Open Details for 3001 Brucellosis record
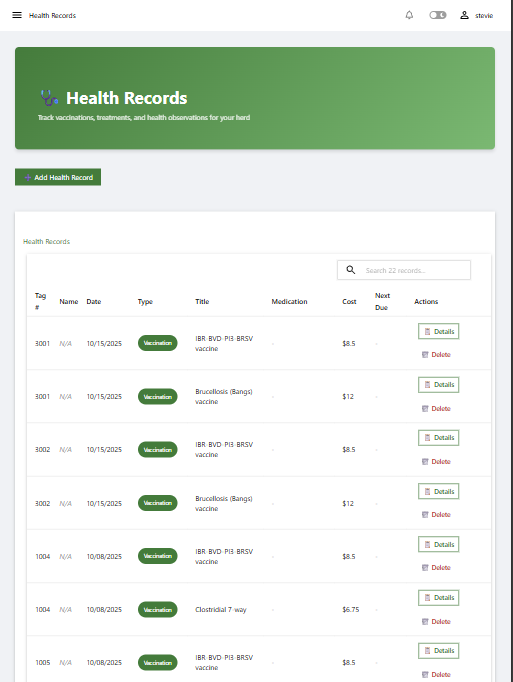The image size is (513, 682). point(439,384)
